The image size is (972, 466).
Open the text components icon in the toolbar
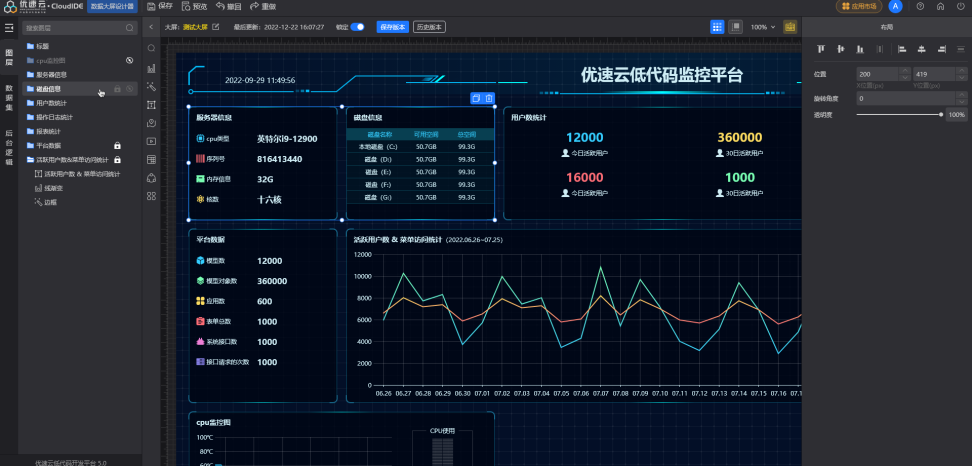pos(151,105)
